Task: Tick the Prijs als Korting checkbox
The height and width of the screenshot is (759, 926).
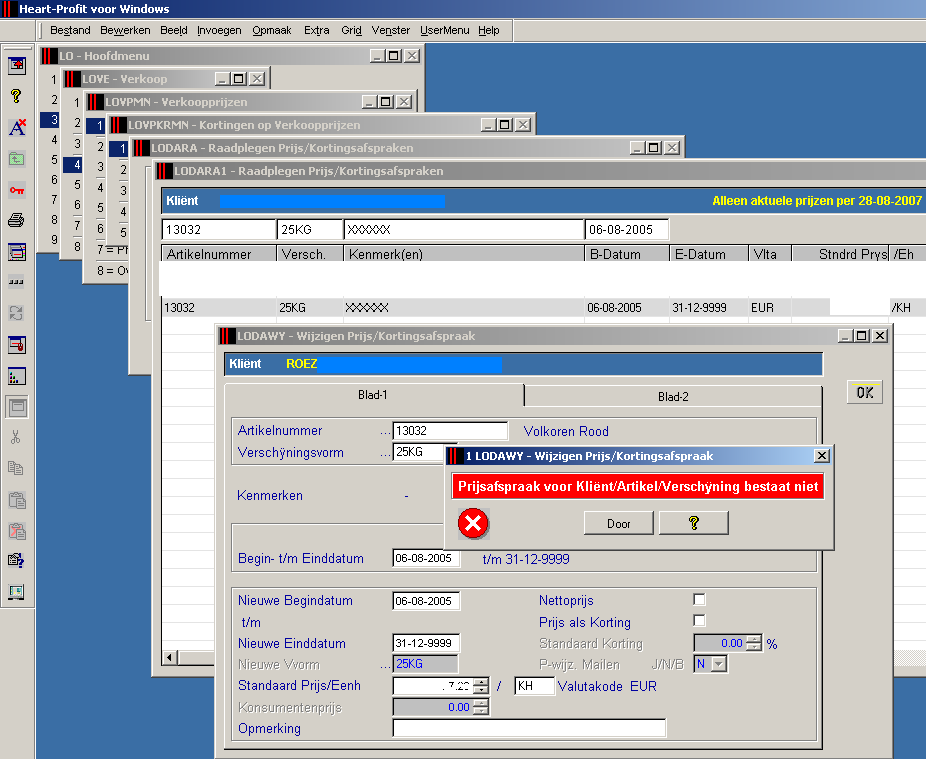Action: 699,621
